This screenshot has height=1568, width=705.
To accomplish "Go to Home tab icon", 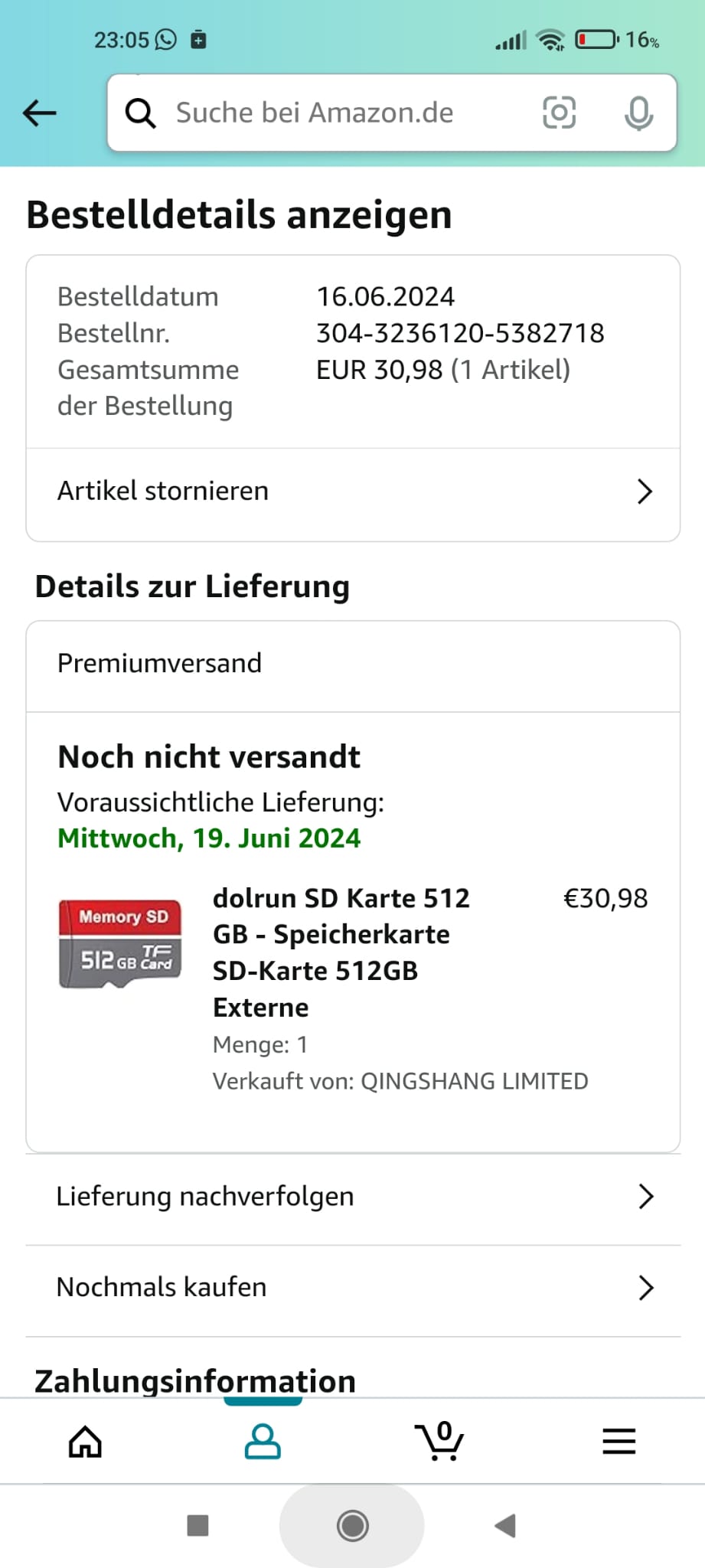I will click(x=85, y=1442).
